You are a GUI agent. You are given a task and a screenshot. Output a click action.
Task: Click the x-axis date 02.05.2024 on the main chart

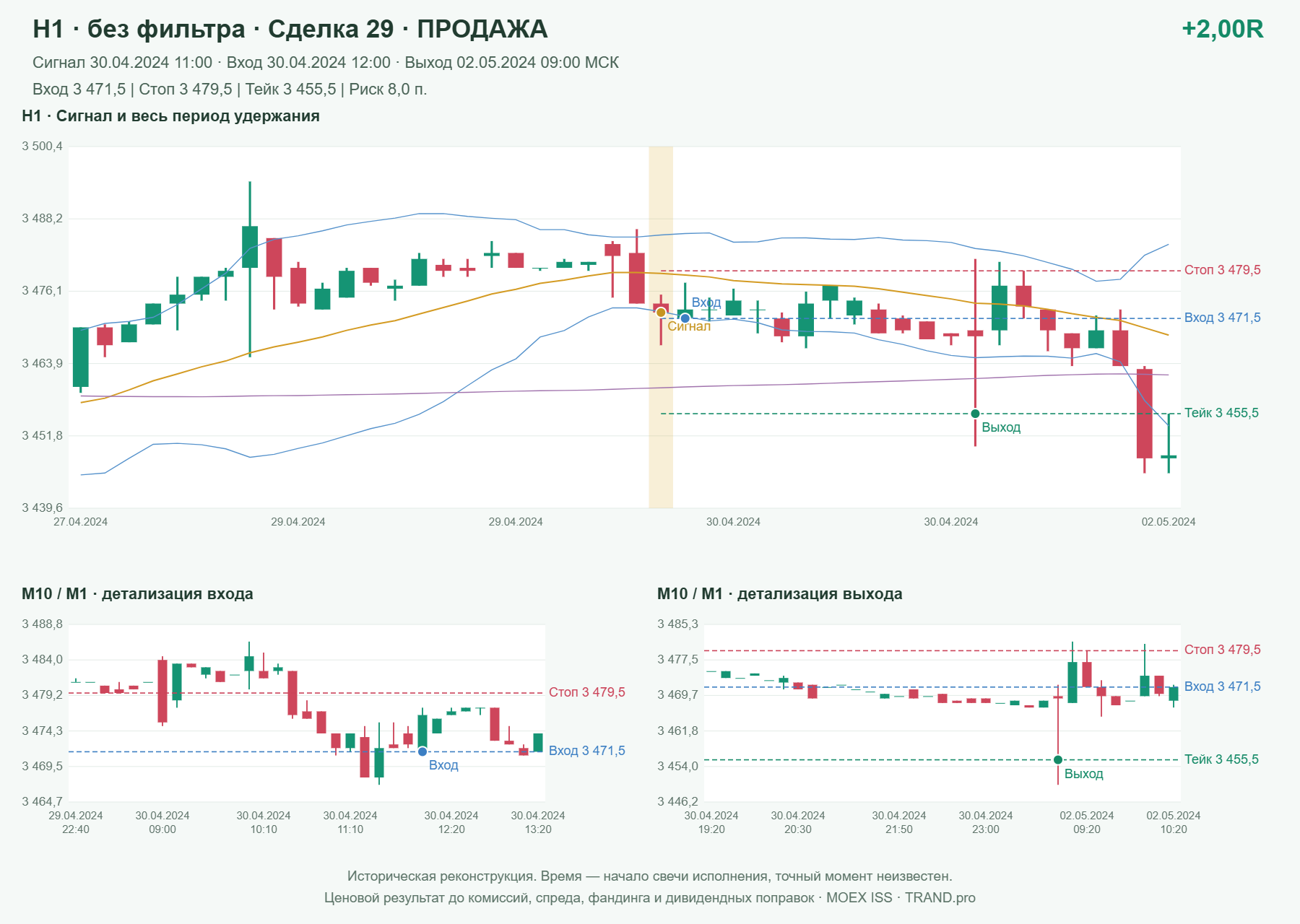1168,522
